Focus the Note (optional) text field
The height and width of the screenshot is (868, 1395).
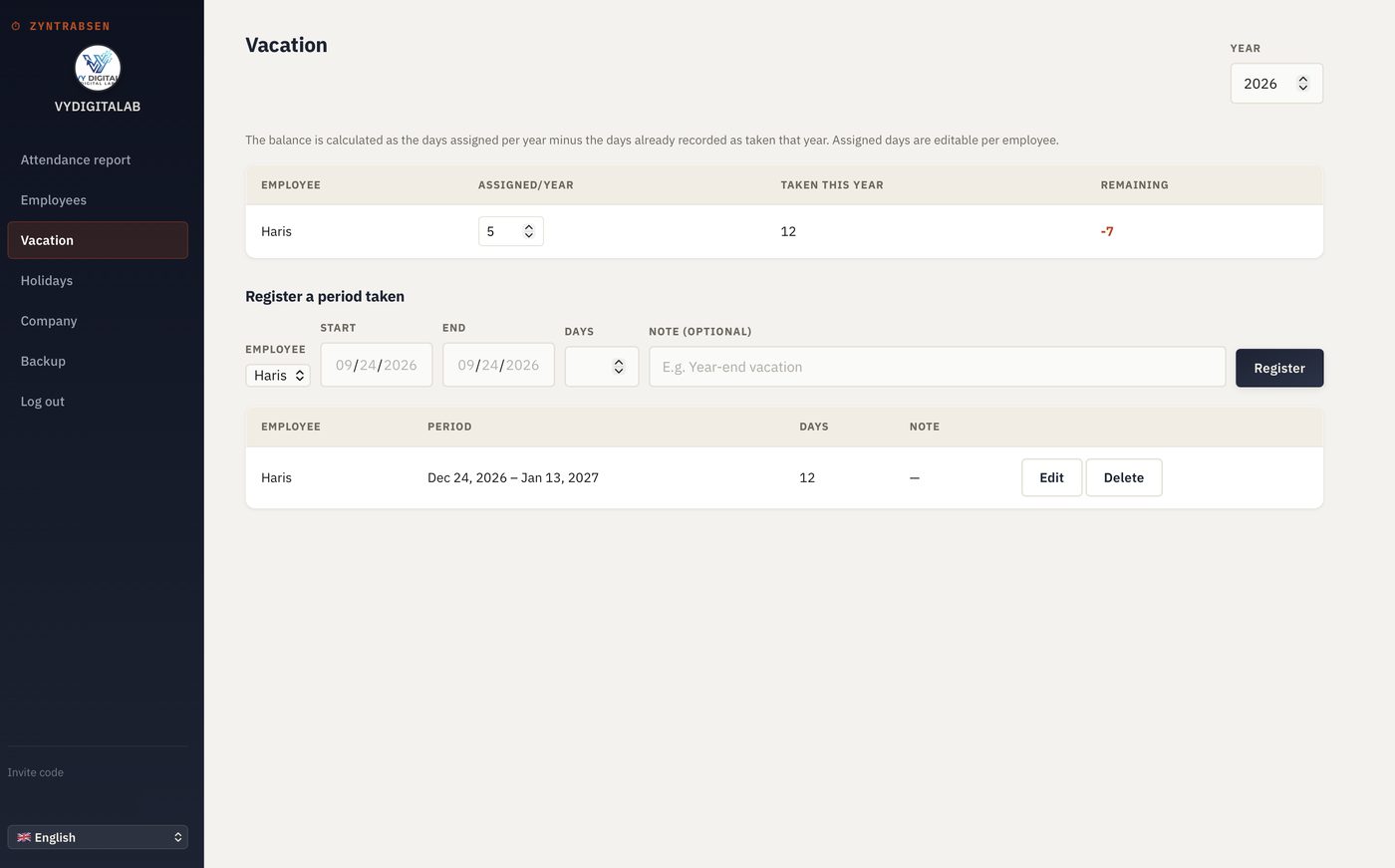(938, 367)
